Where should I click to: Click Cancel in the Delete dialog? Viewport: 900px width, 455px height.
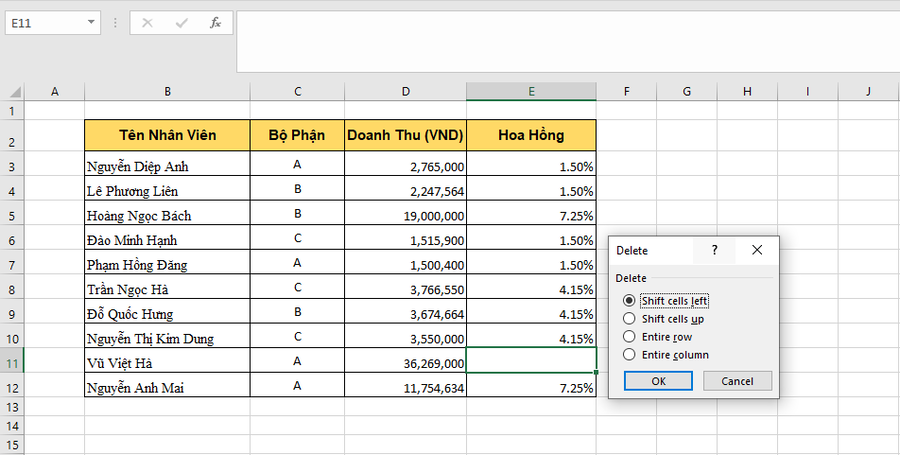pos(737,381)
